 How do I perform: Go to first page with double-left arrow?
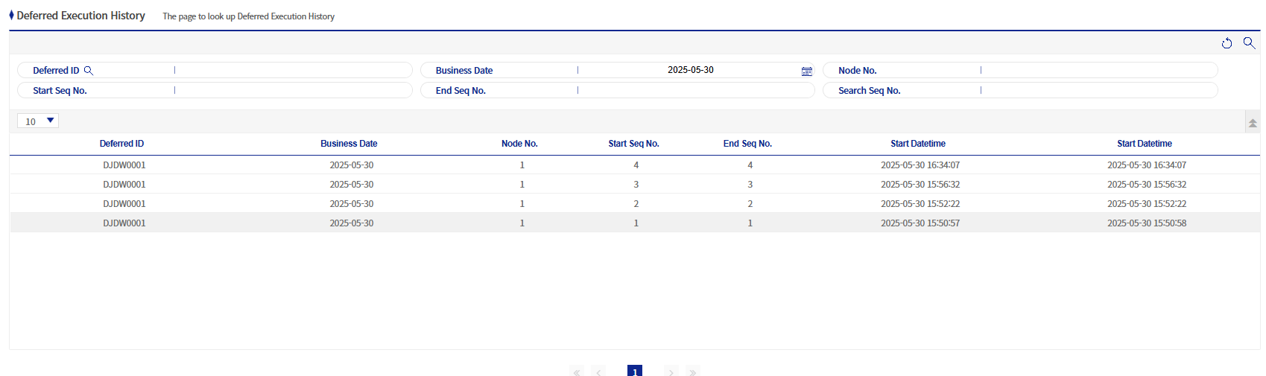[x=577, y=372]
